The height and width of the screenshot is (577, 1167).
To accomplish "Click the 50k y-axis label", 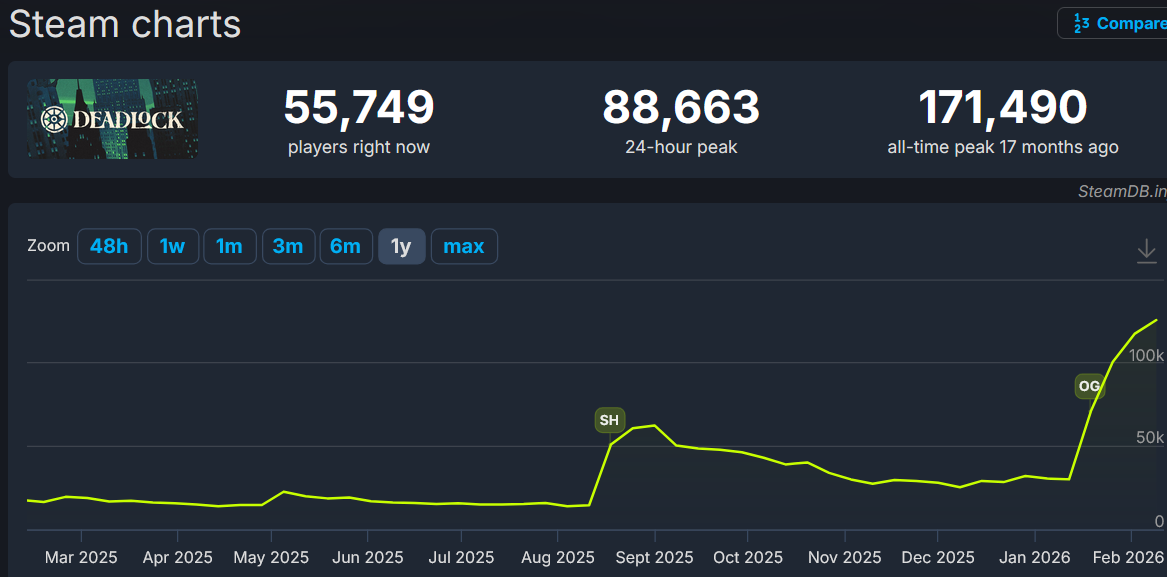I will tap(1151, 439).
